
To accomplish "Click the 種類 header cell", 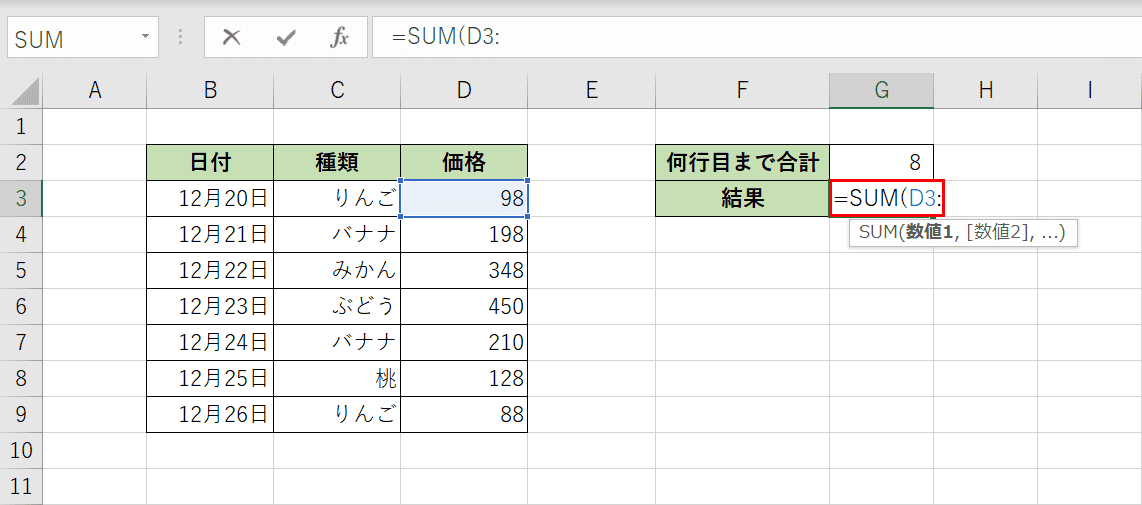I will pyautogui.click(x=336, y=163).
